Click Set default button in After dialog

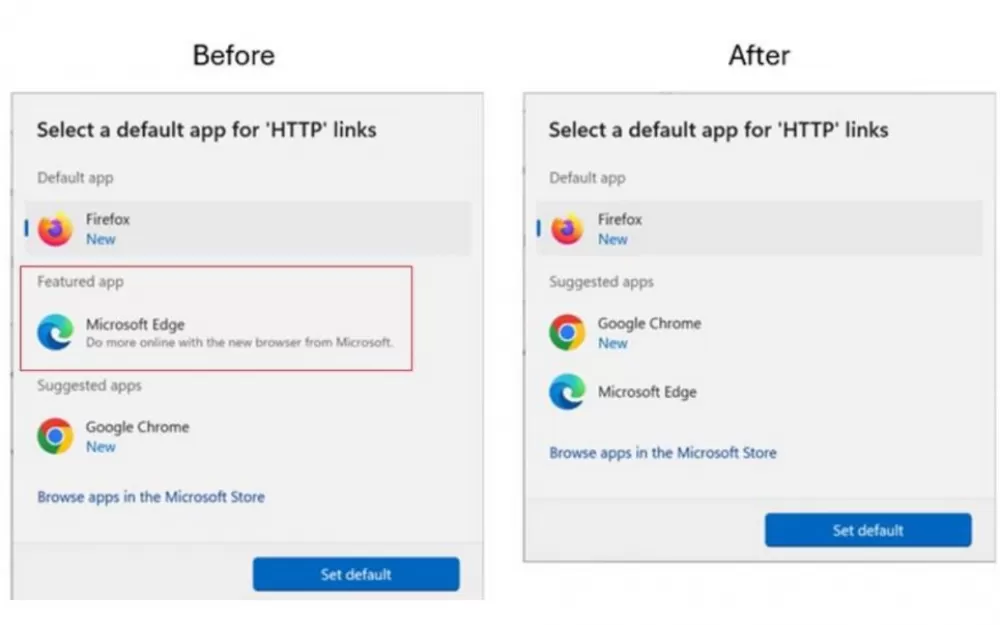[868, 530]
